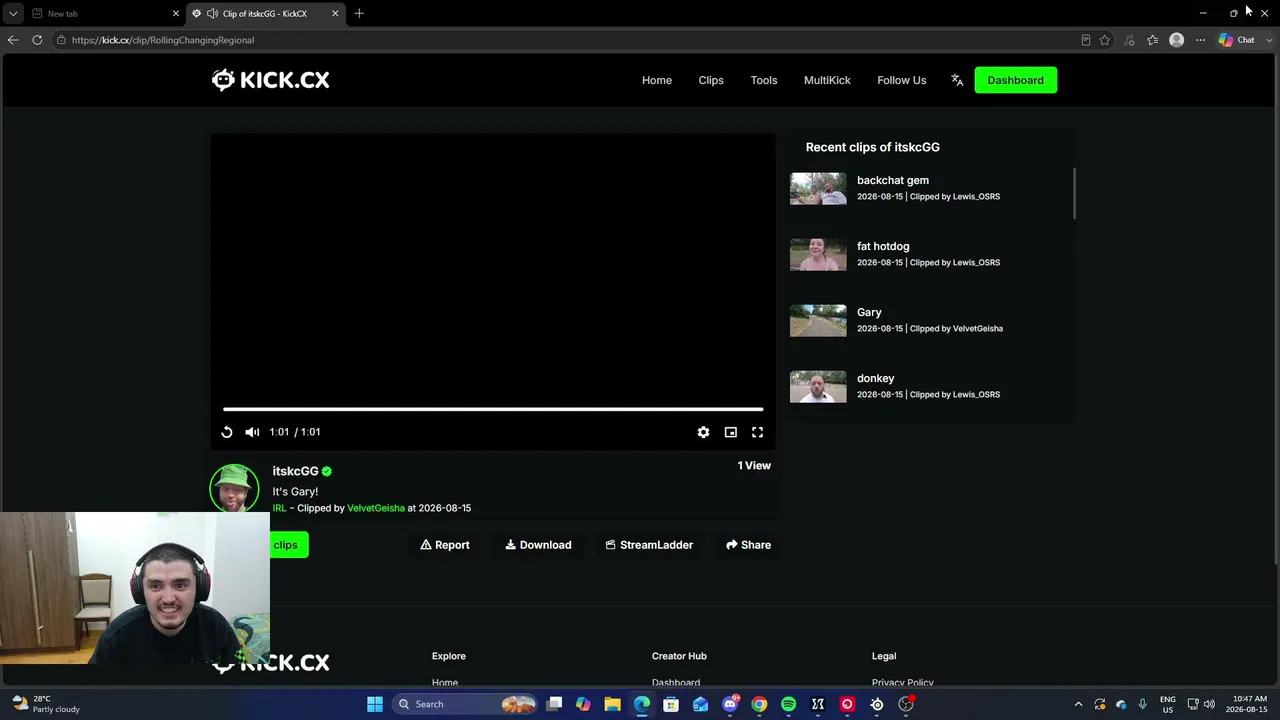Unmute the video with the speaker icon

pyautogui.click(x=252, y=432)
